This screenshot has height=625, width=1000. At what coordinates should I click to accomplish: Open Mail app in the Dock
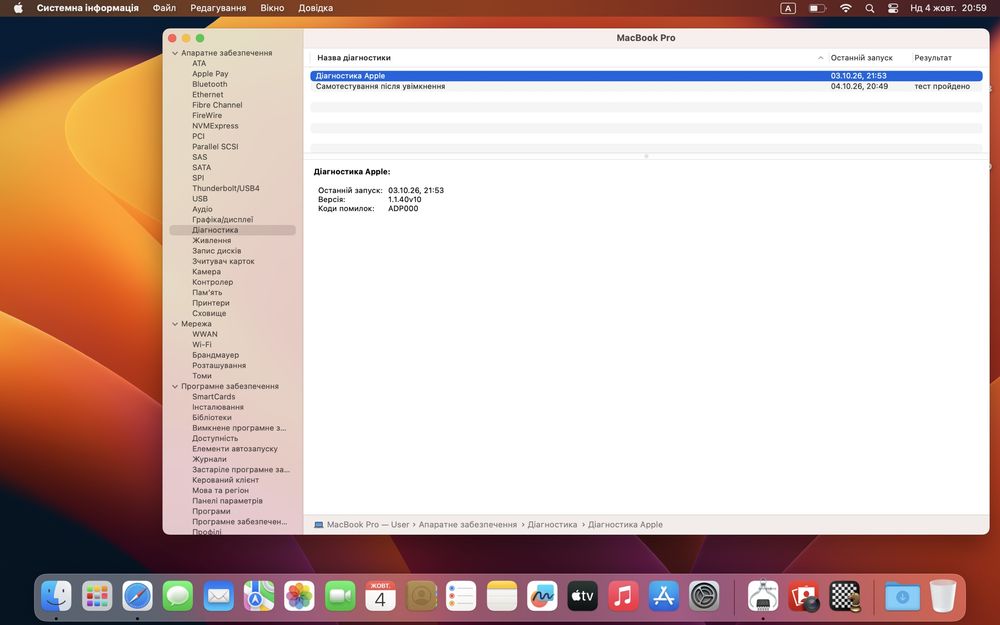(219, 596)
